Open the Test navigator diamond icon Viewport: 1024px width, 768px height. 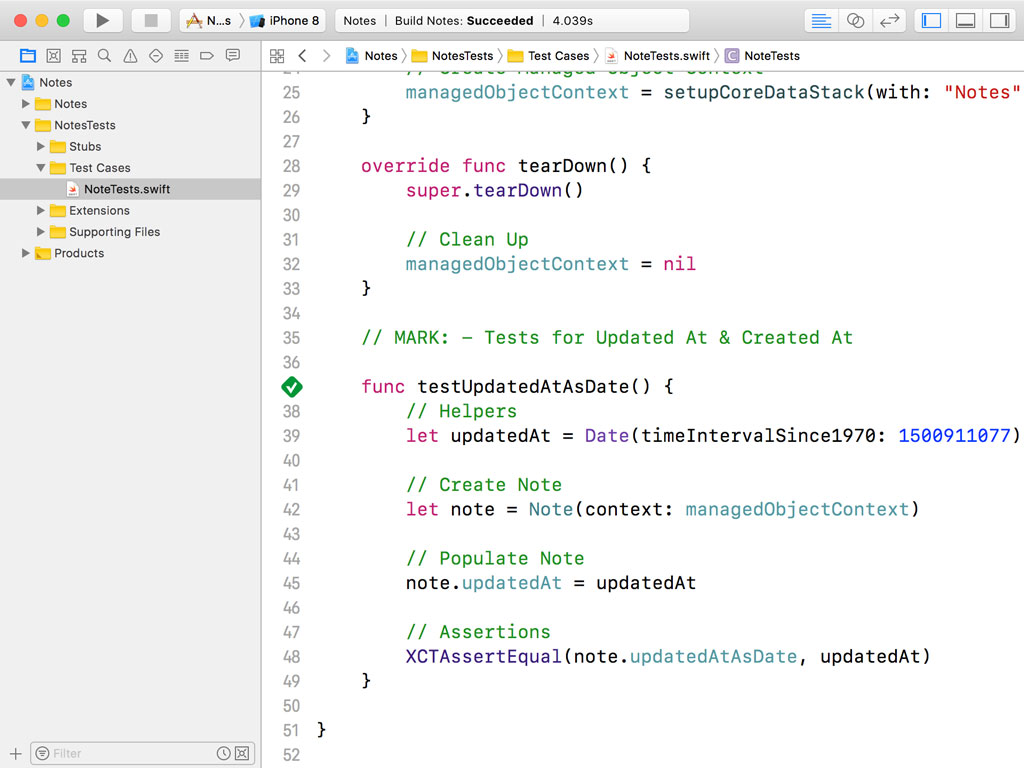click(156, 55)
